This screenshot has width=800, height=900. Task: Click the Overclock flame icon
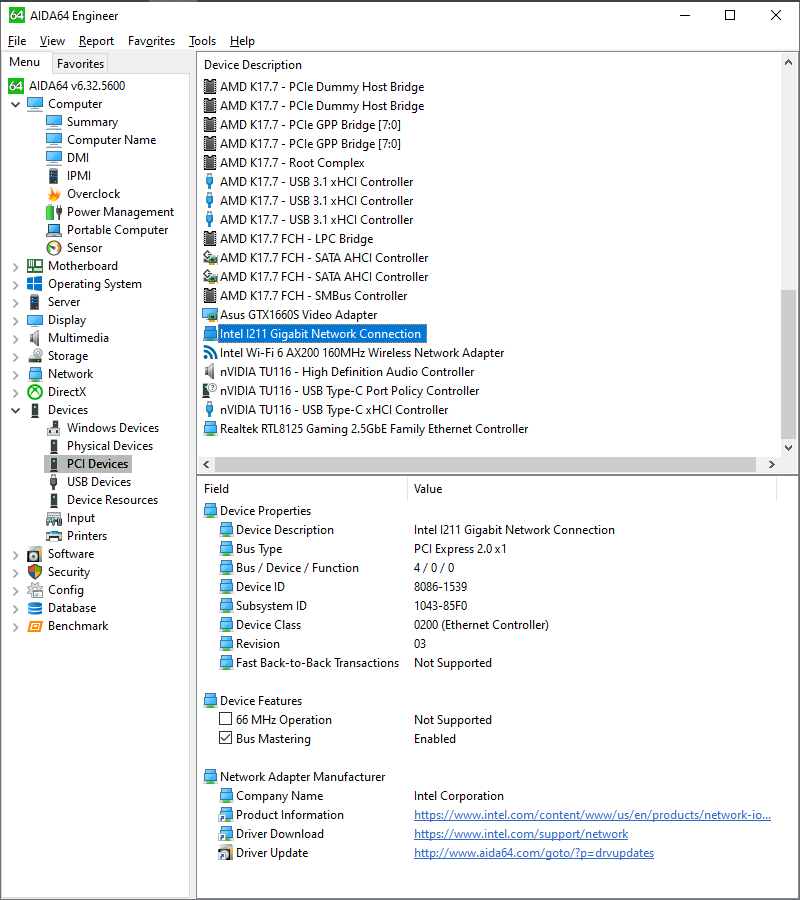pyautogui.click(x=54, y=194)
